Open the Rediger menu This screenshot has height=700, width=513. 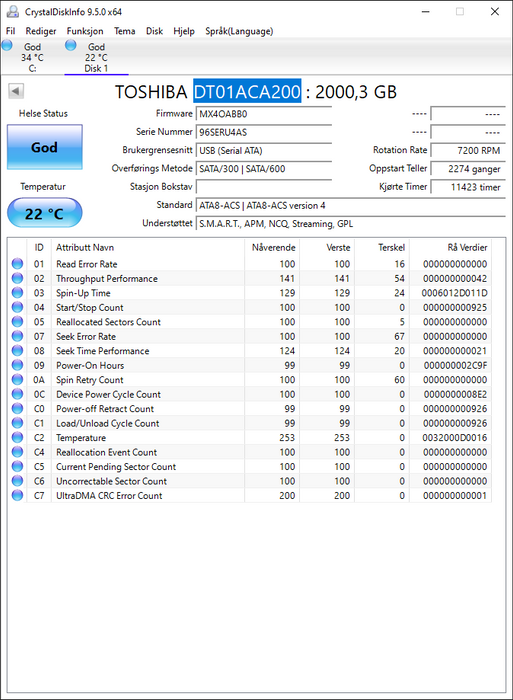click(x=41, y=31)
